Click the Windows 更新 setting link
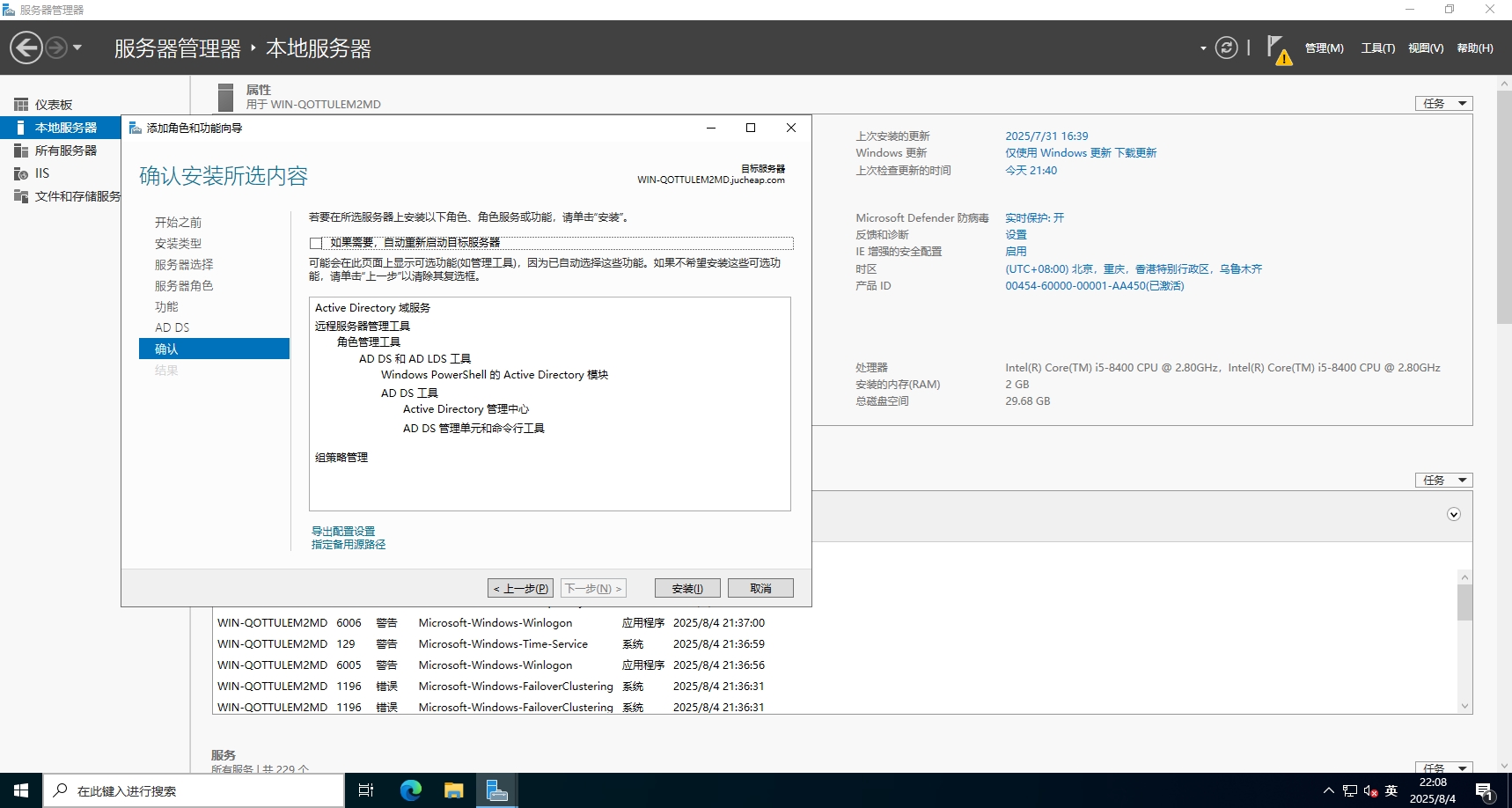 pyautogui.click(x=1081, y=153)
